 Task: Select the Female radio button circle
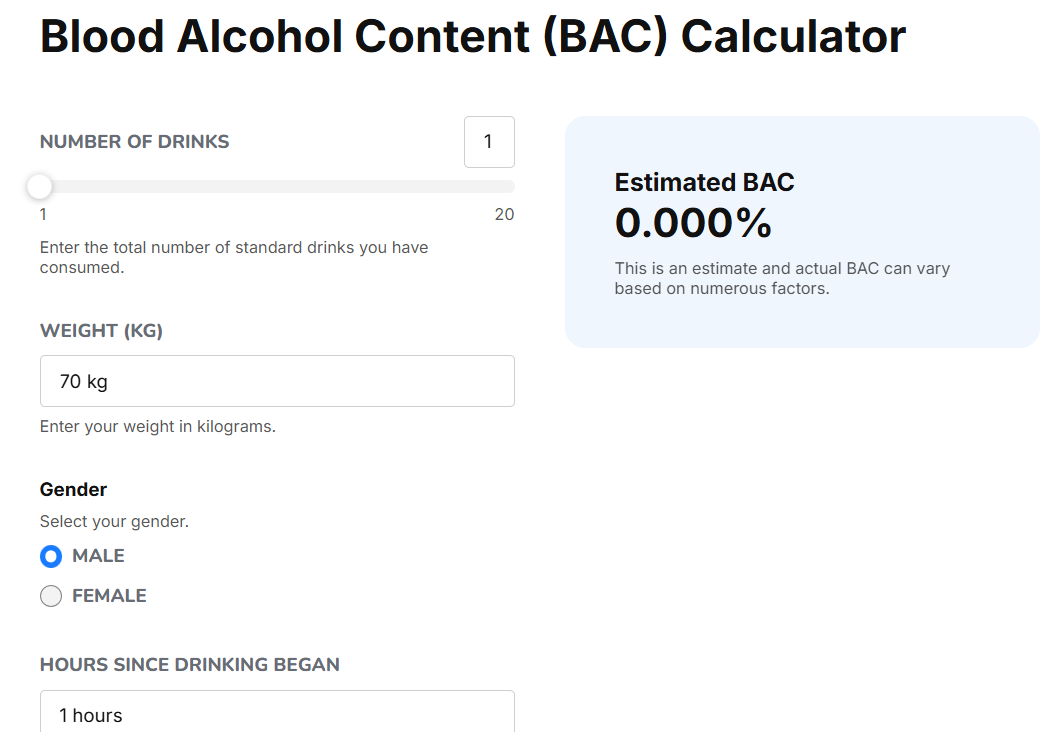coord(51,596)
